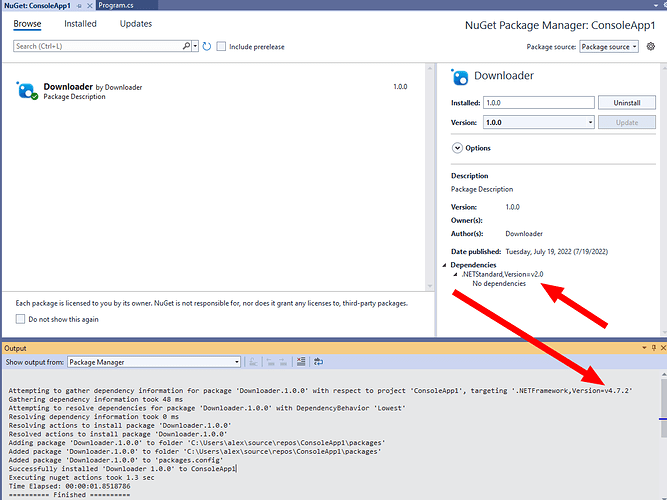
Task: Select the Downloader by Downloader package row
Action: 213,91
